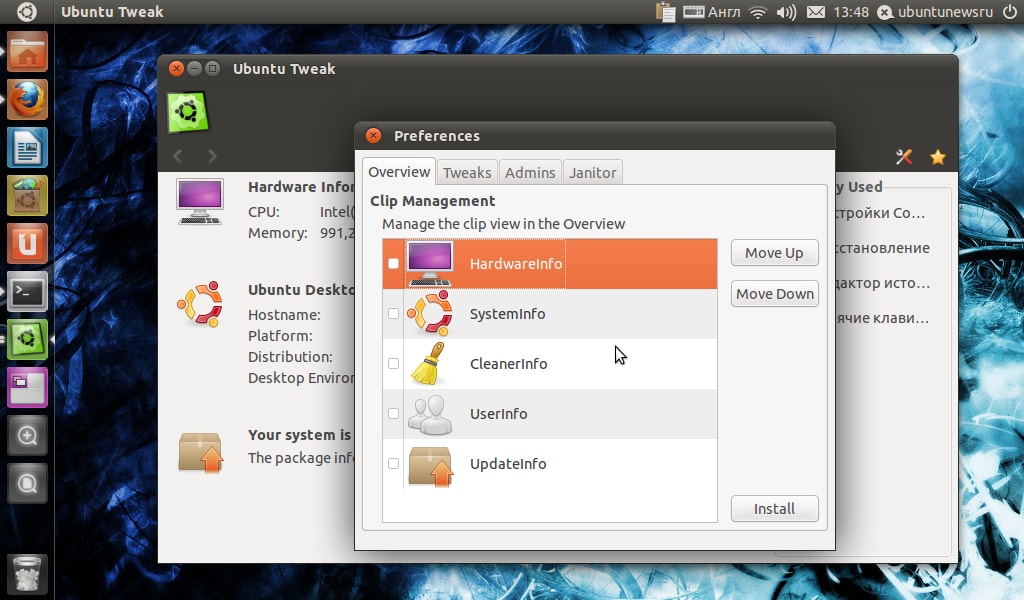Select the SystemInfo row
The height and width of the screenshot is (600, 1024).
[550, 313]
